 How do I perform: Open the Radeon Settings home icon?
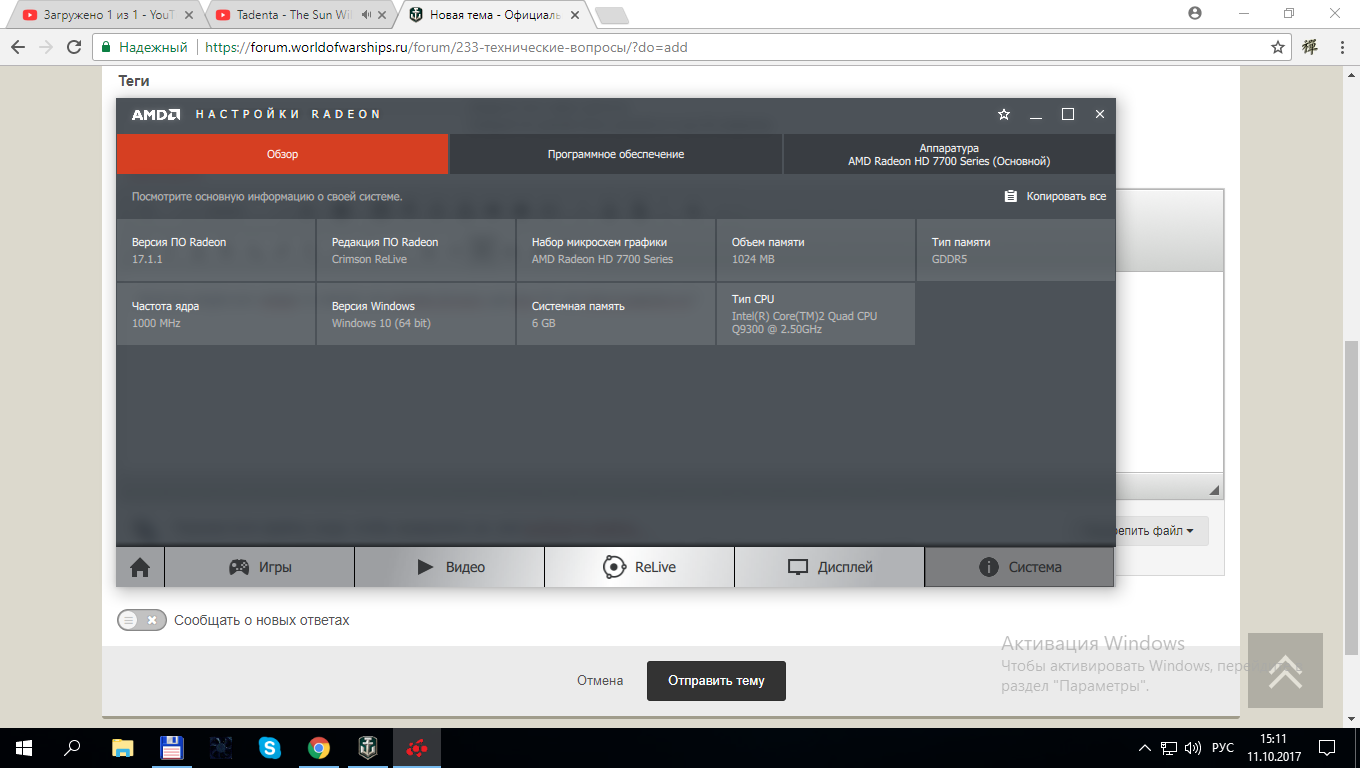coord(140,567)
